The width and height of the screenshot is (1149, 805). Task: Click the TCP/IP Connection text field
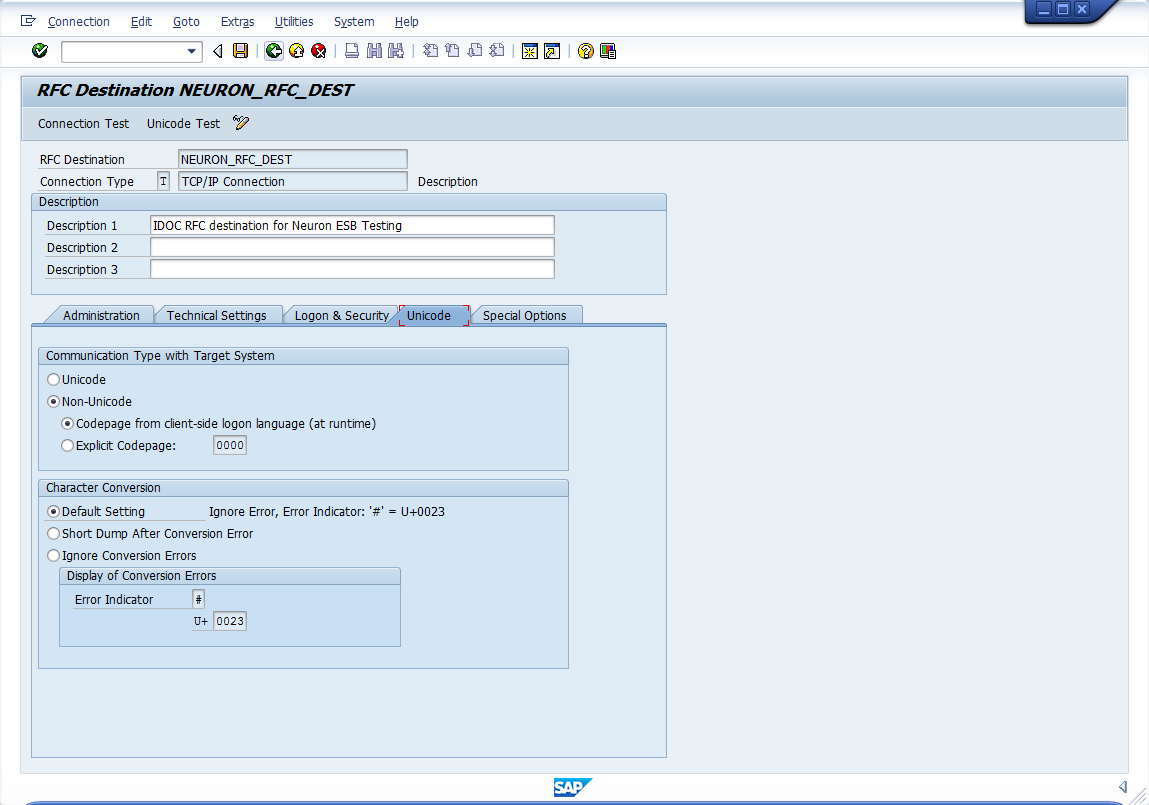(292, 182)
